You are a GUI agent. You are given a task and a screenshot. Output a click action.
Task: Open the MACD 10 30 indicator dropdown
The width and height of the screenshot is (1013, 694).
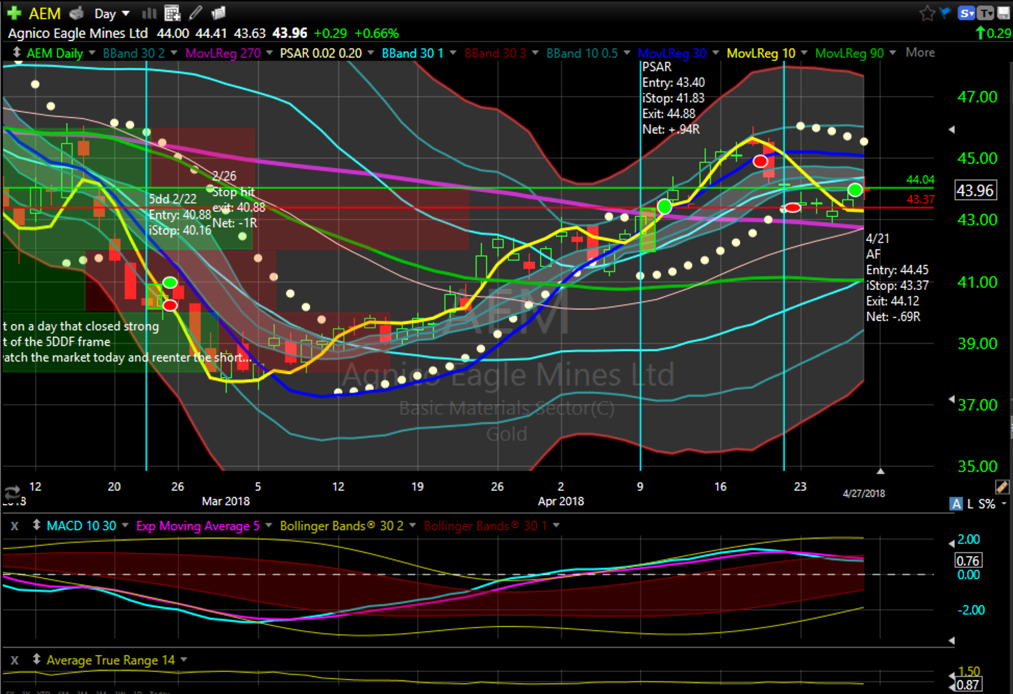pyautogui.click(x=125, y=526)
